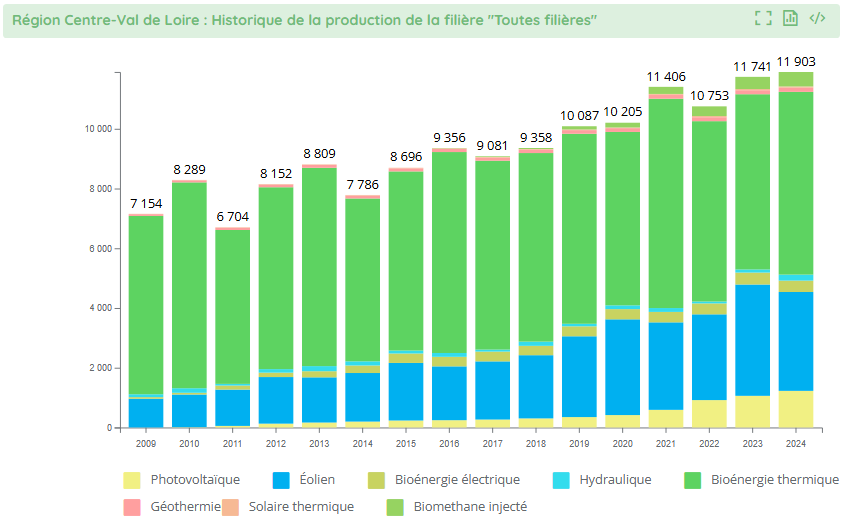Toggle Solaire thermique series legend label

(x=301, y=507)
